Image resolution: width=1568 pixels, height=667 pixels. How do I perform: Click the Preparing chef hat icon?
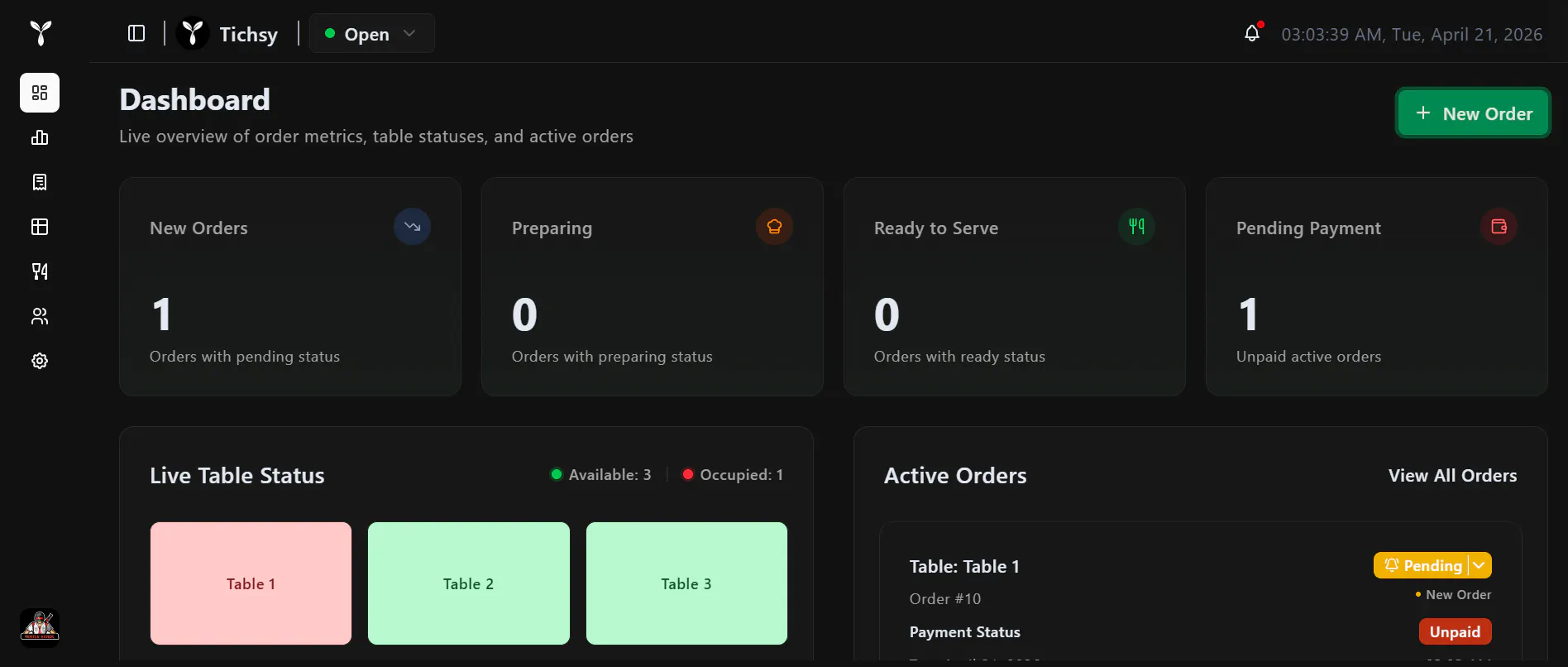pyautogui.click(x=774, y=227)
